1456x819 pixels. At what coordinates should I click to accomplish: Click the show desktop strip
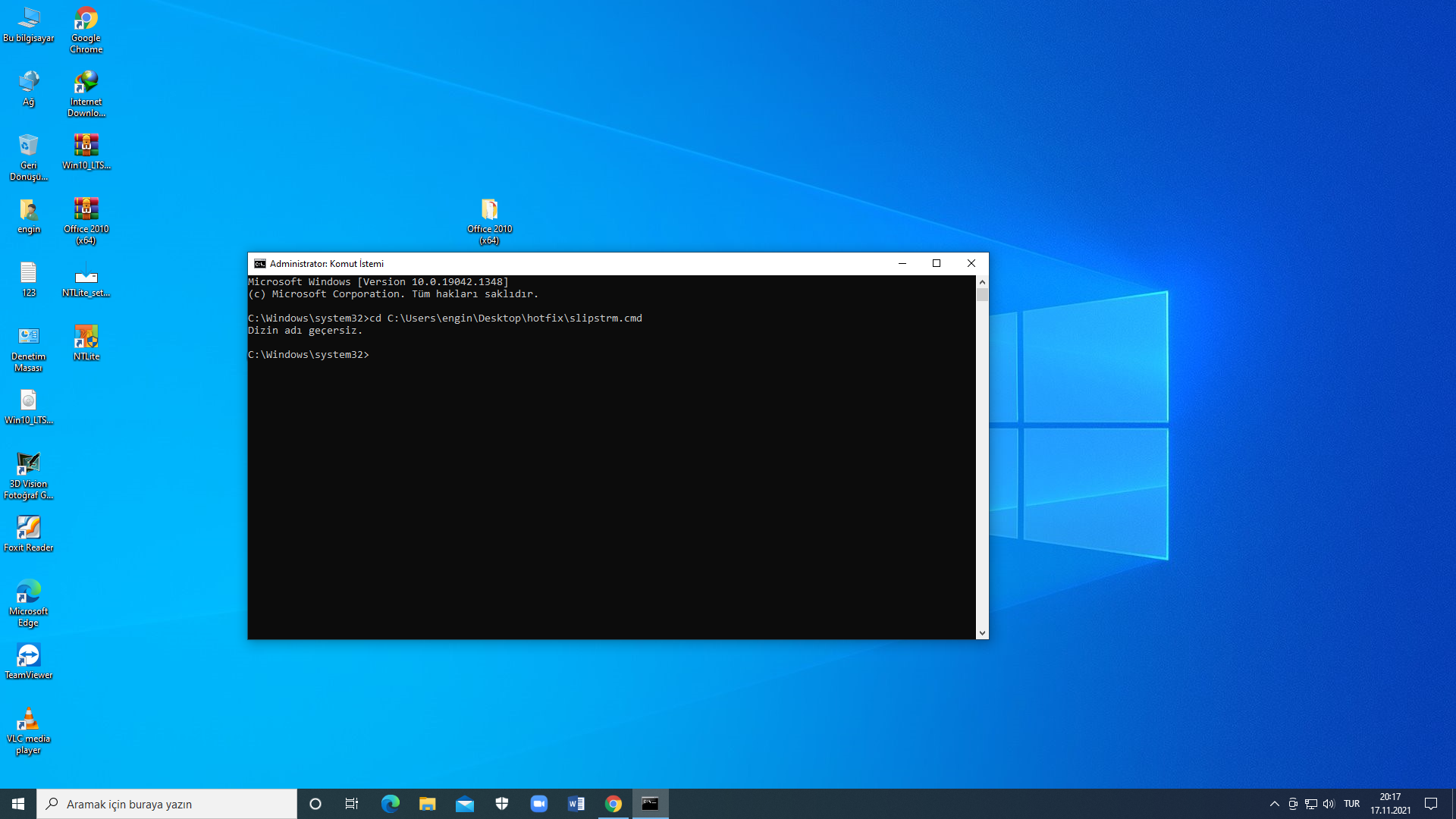click(1453, 804)
